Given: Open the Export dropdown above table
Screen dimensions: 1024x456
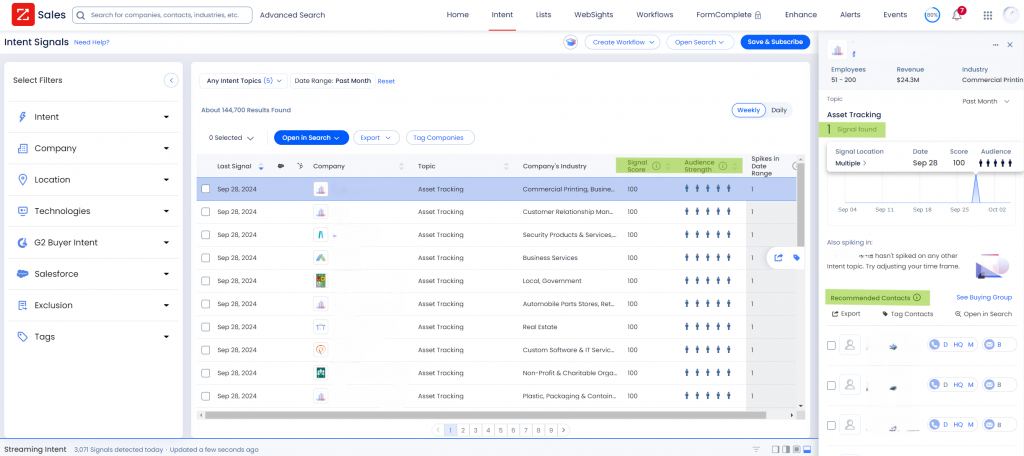Looking at the screenshot, I should 376,138.
